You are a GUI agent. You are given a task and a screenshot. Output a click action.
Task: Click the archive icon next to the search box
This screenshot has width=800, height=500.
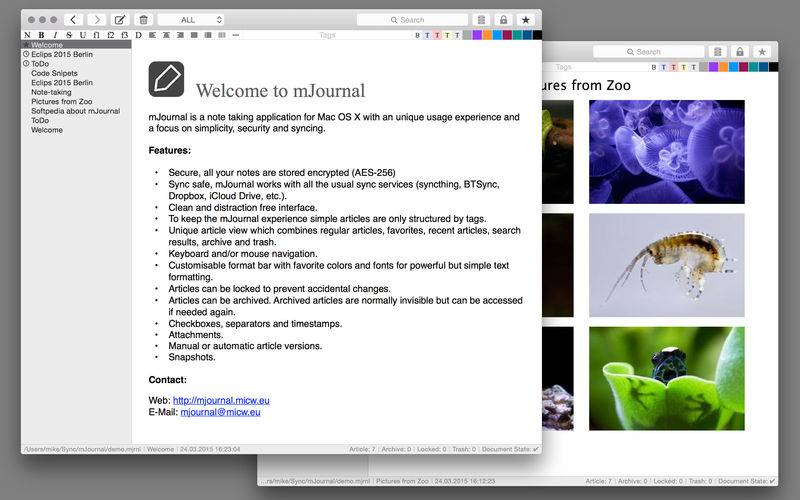click(x=481, y=20)
